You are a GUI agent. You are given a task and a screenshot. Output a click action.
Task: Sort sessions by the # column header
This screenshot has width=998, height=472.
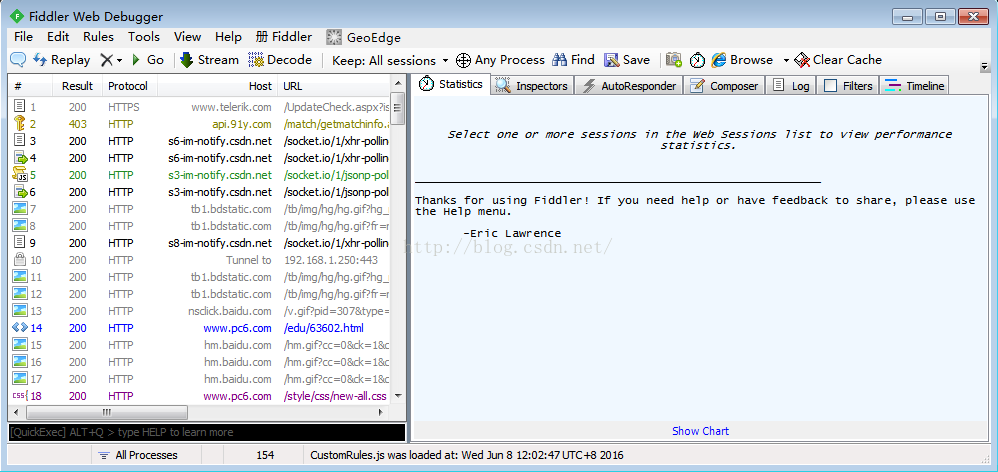pyautogui.click(x=30, y=86)
